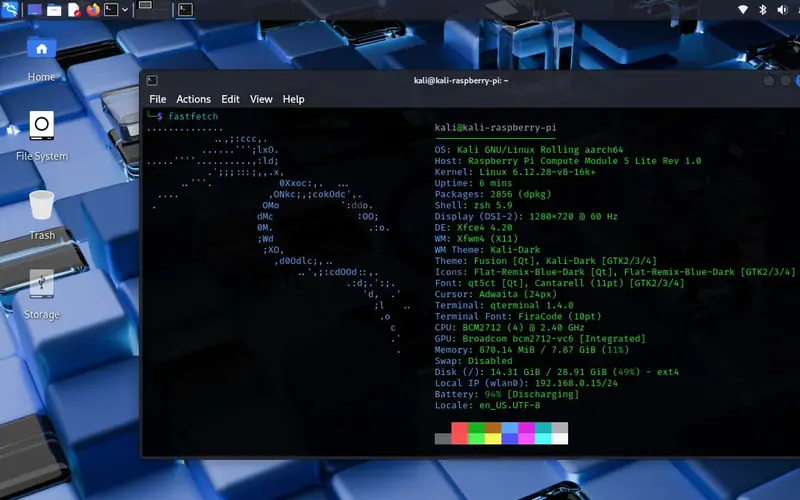The image size is (800, 500).
Task: Maximize the terminal window
Action: (x=786, y=81)
